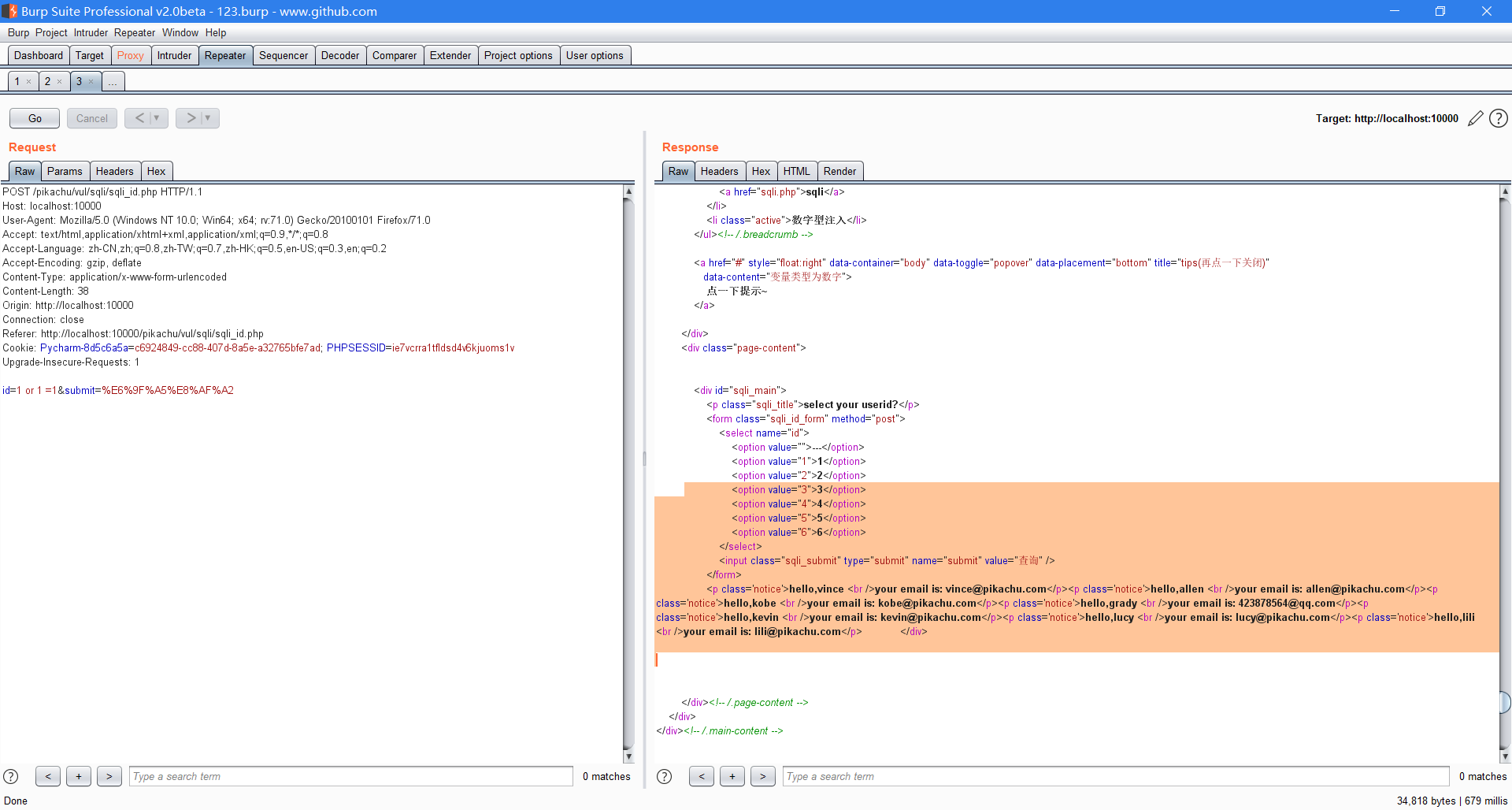Click the request search term field
The image size is (1512, 810).
[351, 776]
